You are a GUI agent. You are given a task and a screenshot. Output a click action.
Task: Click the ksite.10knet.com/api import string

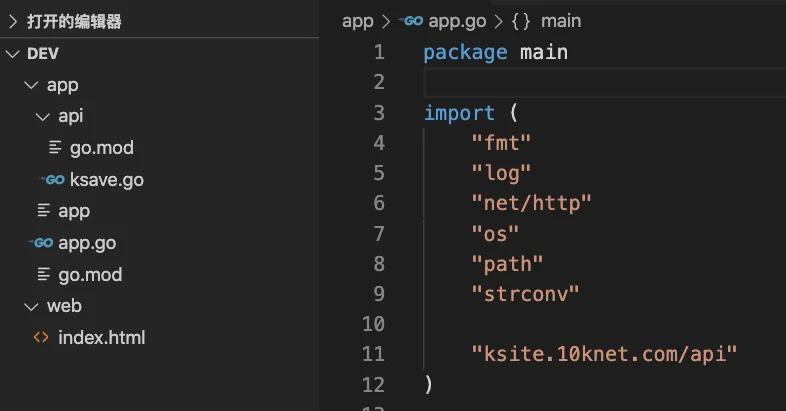tap(603, 353)
